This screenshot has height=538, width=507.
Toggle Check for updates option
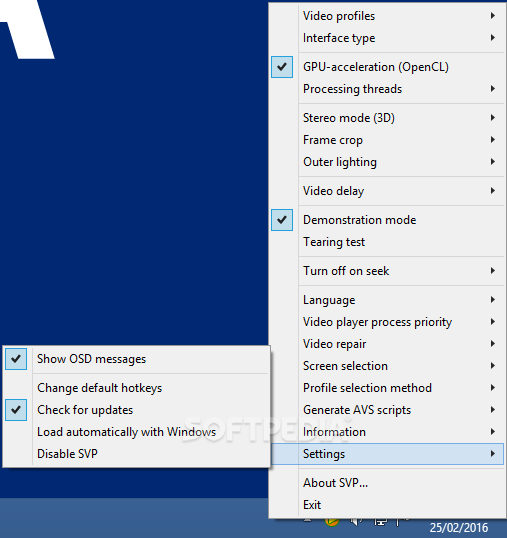click(136, 410)
